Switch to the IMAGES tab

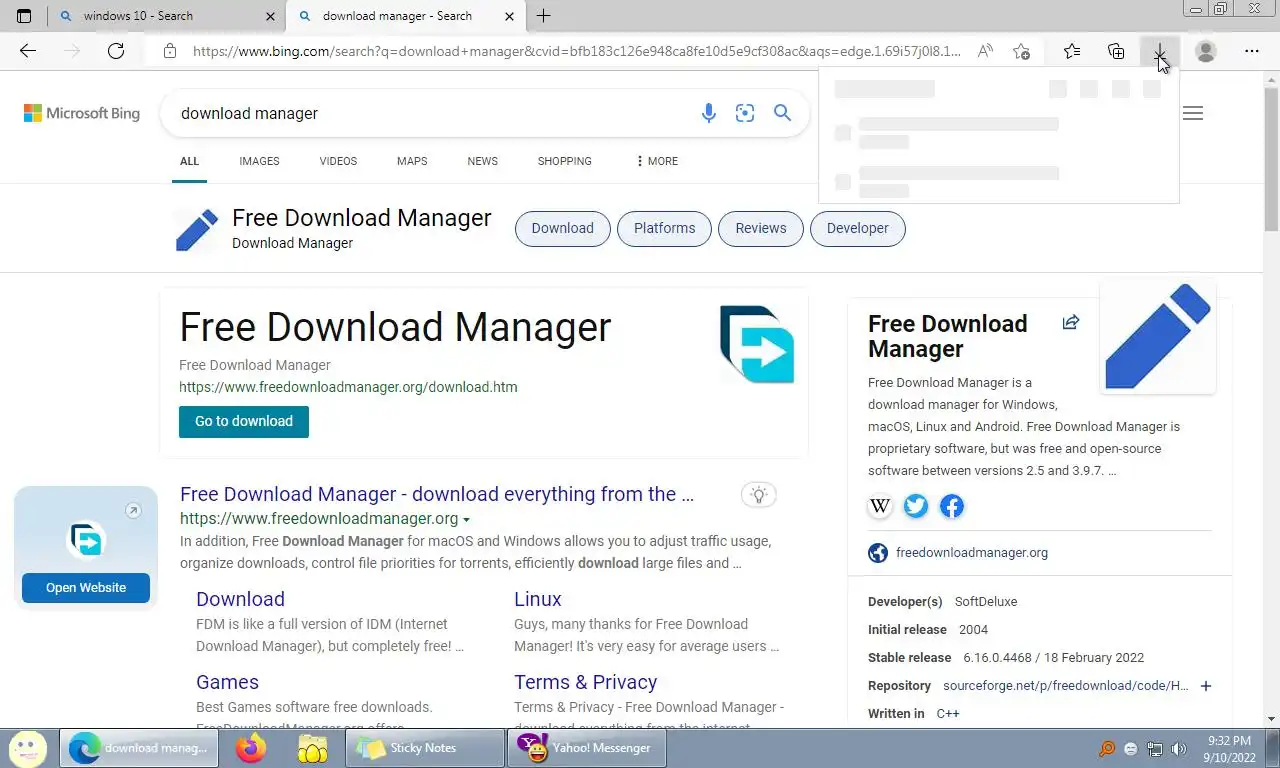(x=259, y=161)
